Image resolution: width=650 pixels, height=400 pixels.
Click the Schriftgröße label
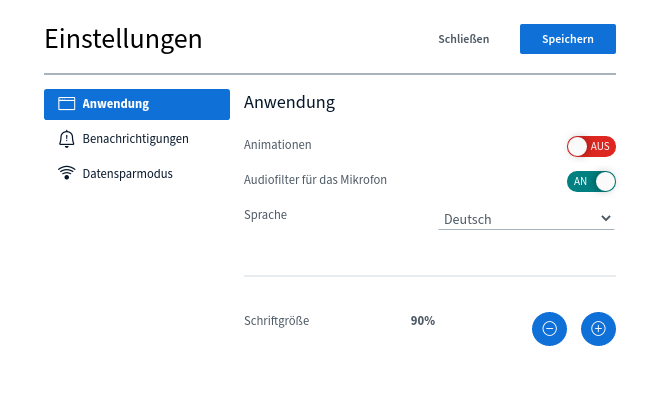(x=276, y=321)
